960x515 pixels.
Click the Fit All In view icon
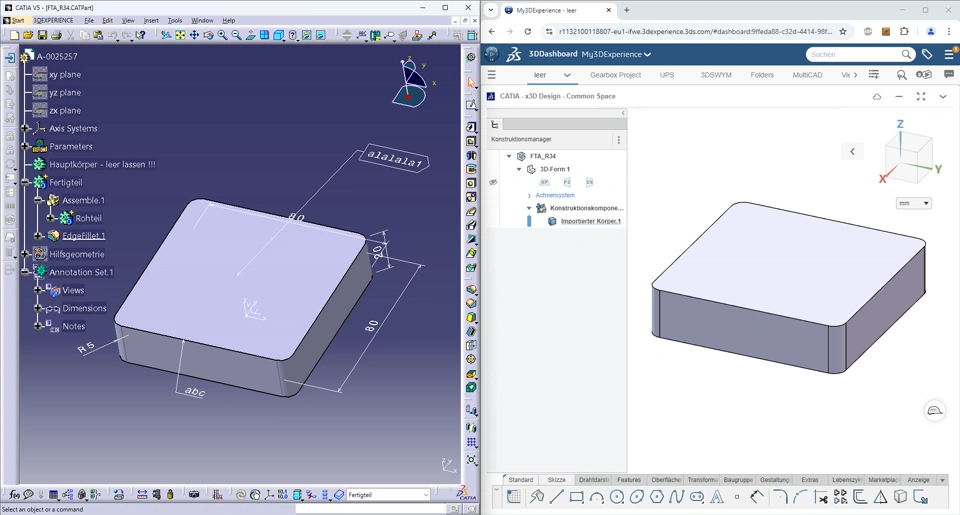tap(180, 35)
